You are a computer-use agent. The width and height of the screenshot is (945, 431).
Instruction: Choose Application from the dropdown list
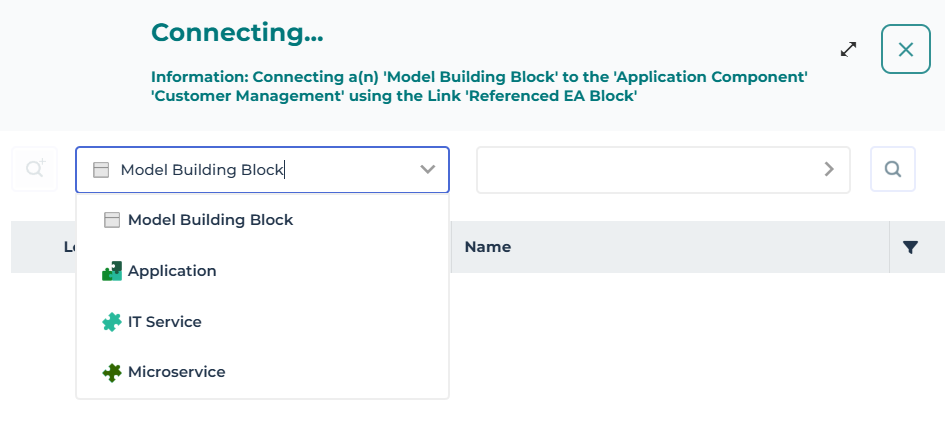[172, 271]
